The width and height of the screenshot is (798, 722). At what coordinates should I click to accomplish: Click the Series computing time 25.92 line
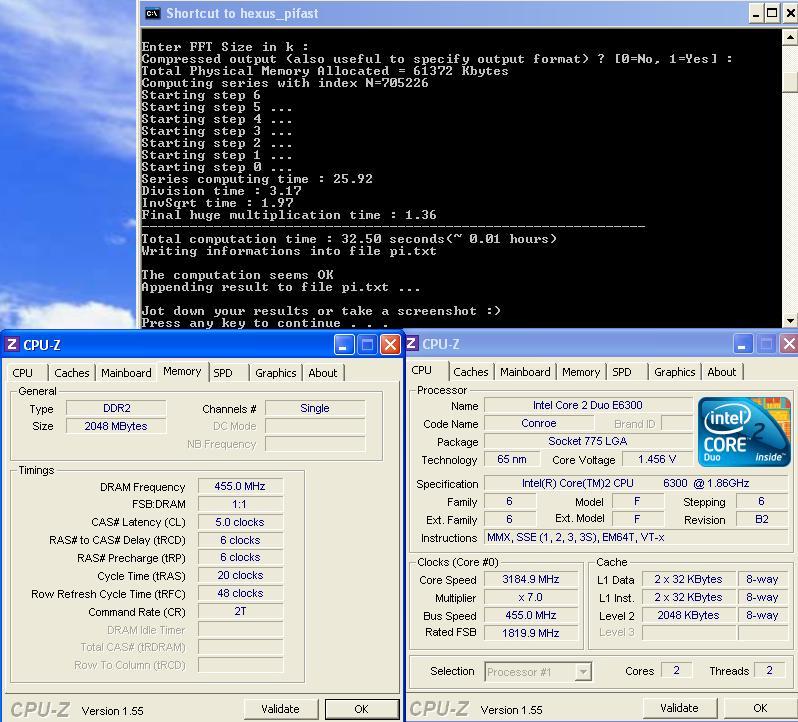(257, 179)
